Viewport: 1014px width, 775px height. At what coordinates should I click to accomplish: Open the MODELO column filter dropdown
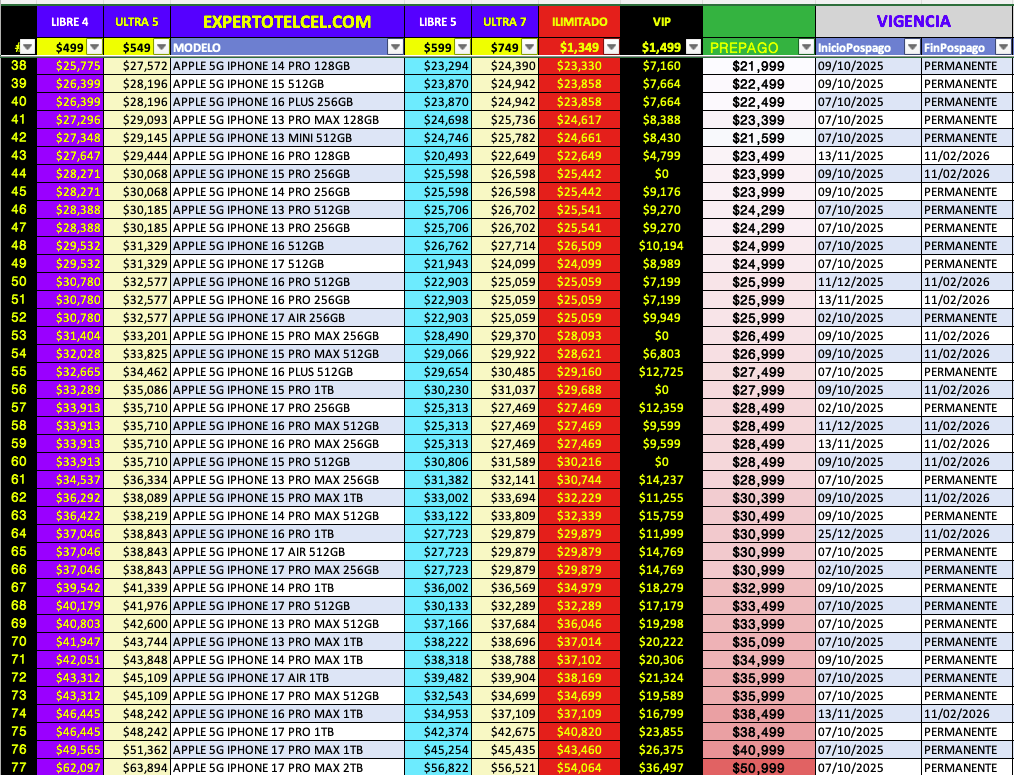[x=395, y=47]
